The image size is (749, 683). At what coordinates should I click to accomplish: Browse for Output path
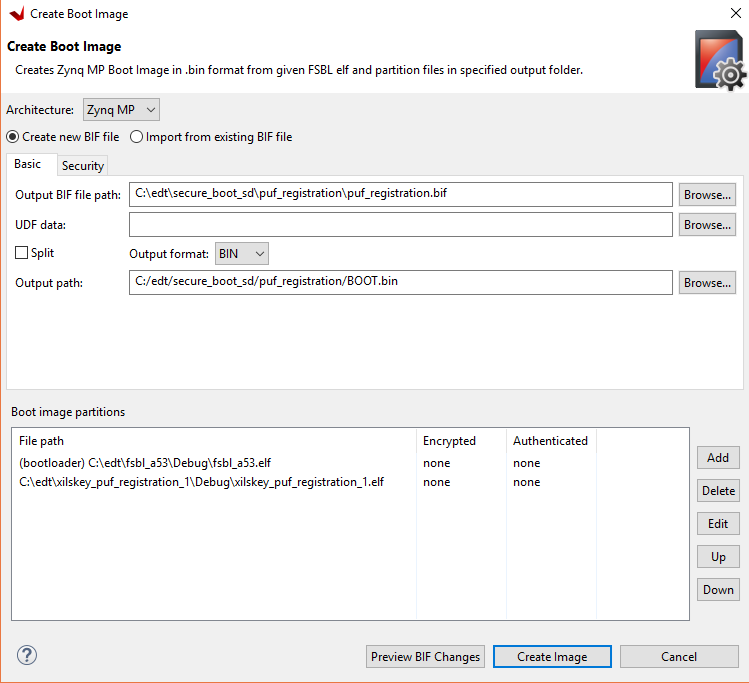pyautogui.click(x=707, y=283)
